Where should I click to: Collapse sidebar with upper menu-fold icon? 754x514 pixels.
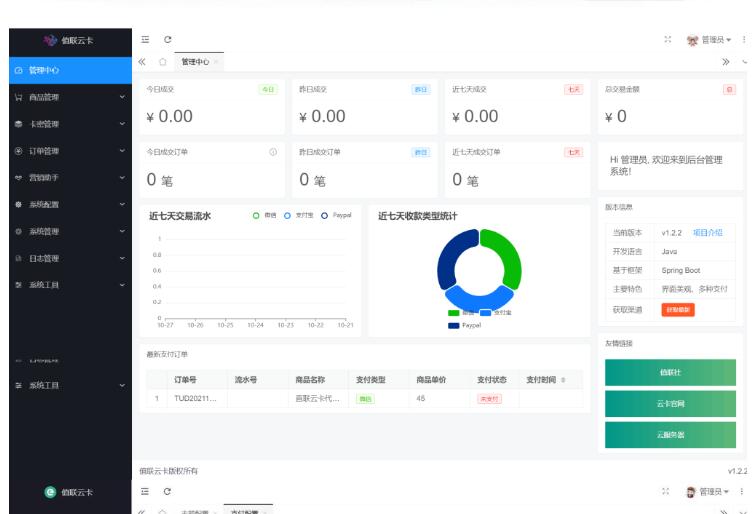(x=145, y=39)
